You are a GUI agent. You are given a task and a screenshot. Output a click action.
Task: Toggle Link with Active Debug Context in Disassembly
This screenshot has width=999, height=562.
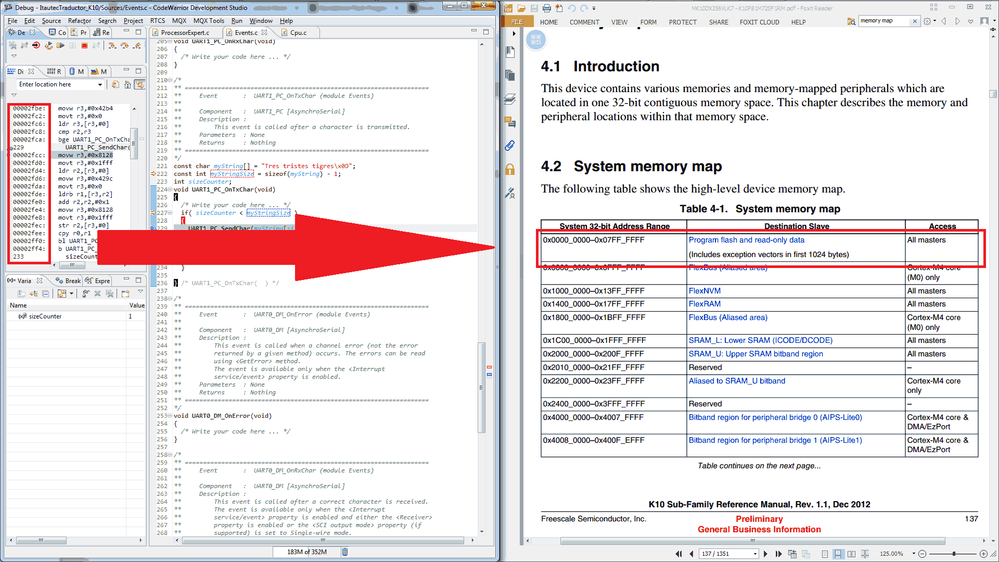click(x=140, y=84)
